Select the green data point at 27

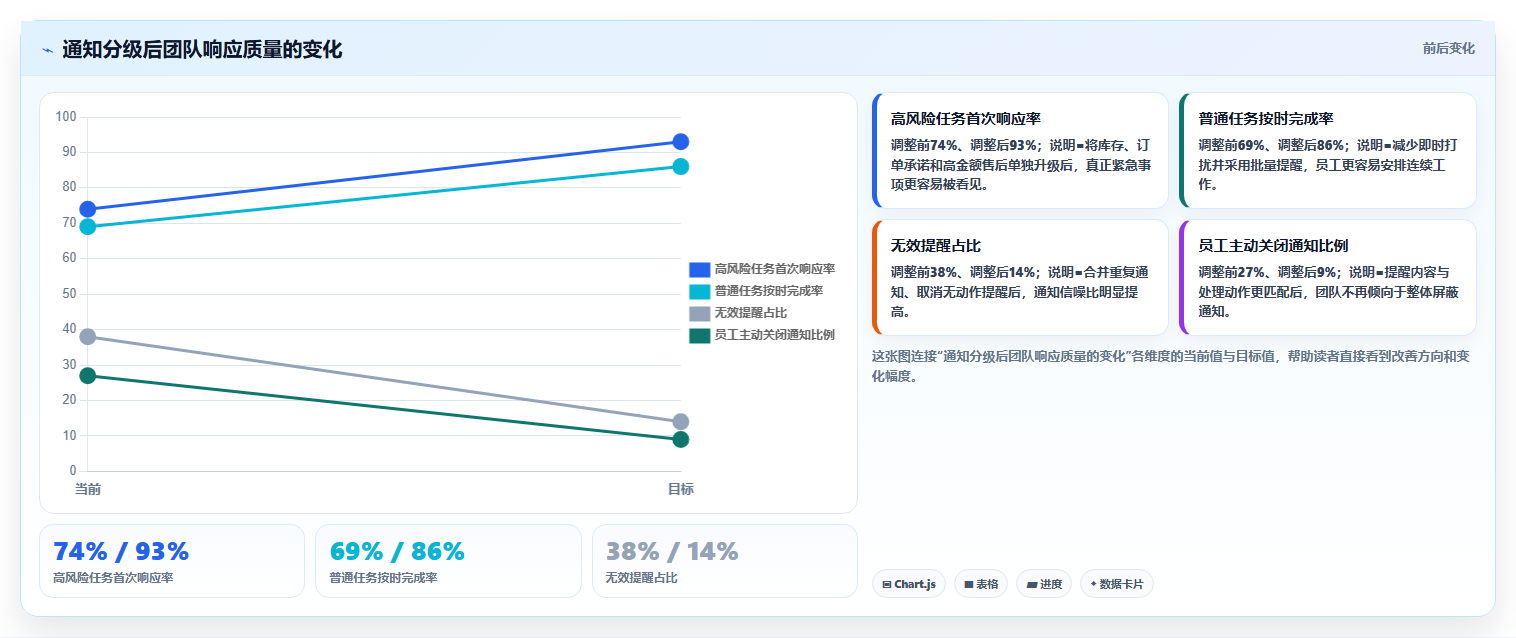[x=88, y=375]
